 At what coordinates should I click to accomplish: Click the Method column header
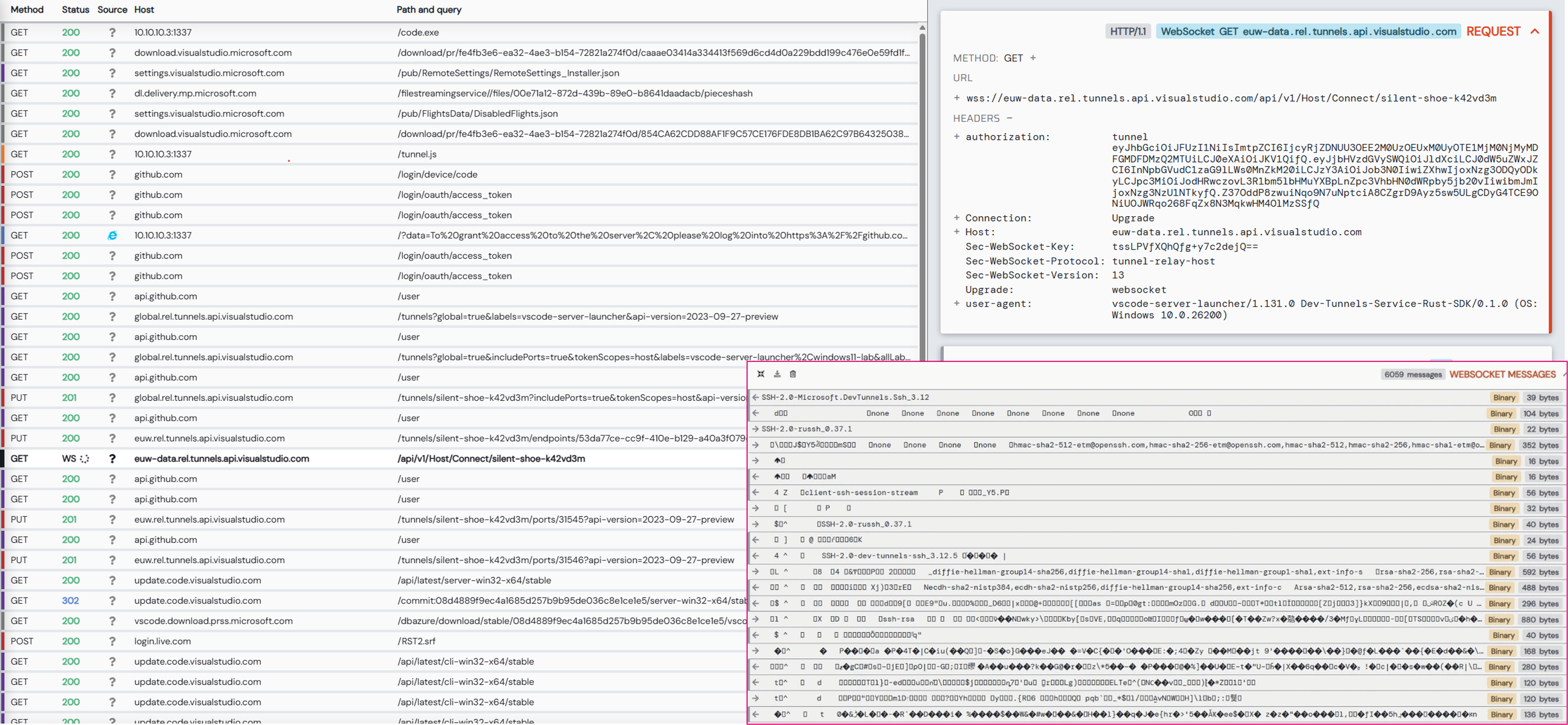pyautogui.click(x=27, y=10)
